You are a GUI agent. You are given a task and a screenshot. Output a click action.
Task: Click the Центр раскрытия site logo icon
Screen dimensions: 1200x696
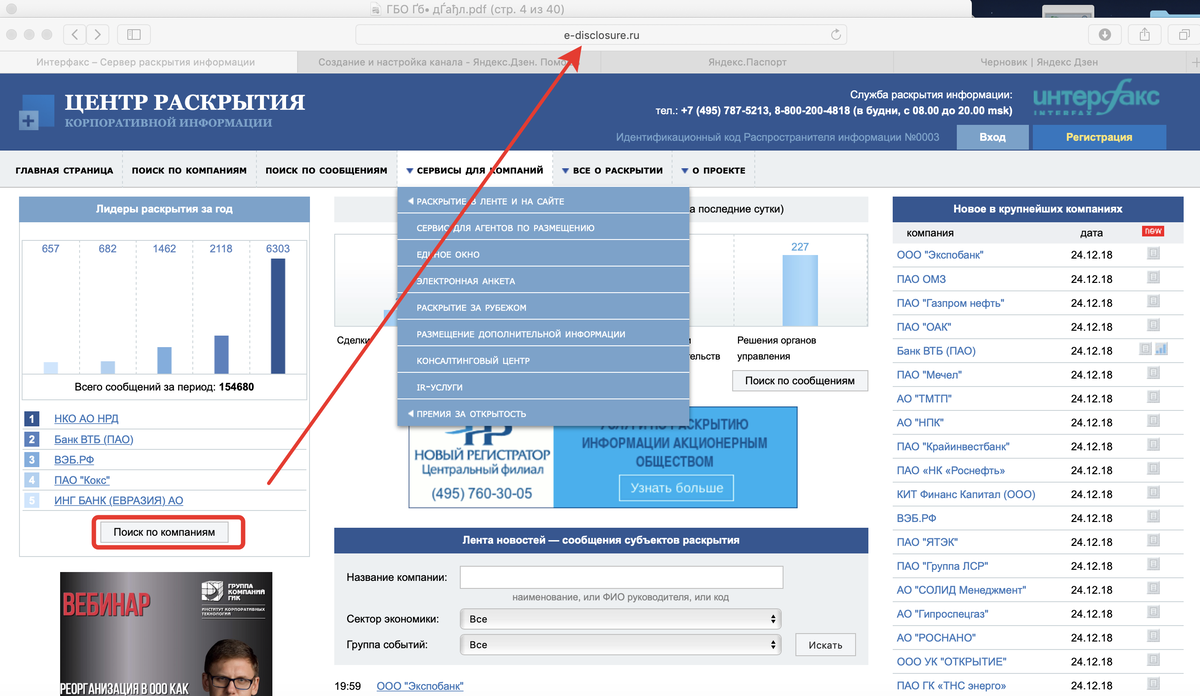click(x=36, y=114)
